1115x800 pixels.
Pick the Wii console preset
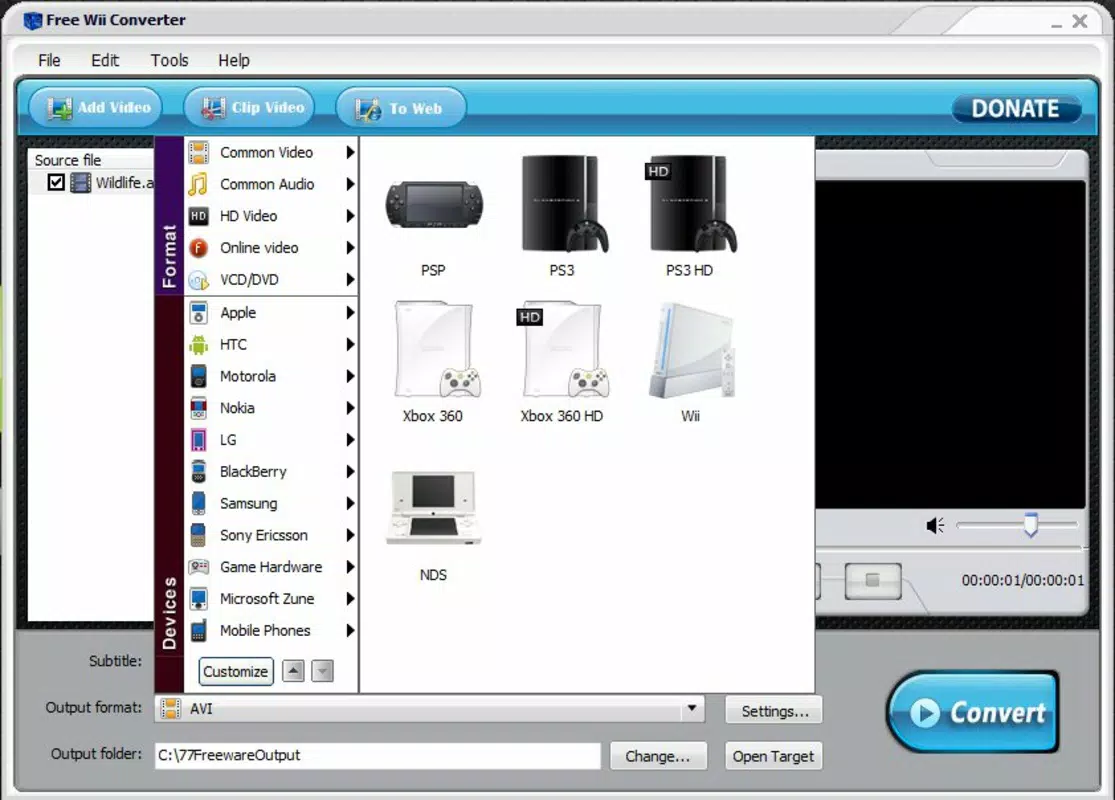coord(691,351)
